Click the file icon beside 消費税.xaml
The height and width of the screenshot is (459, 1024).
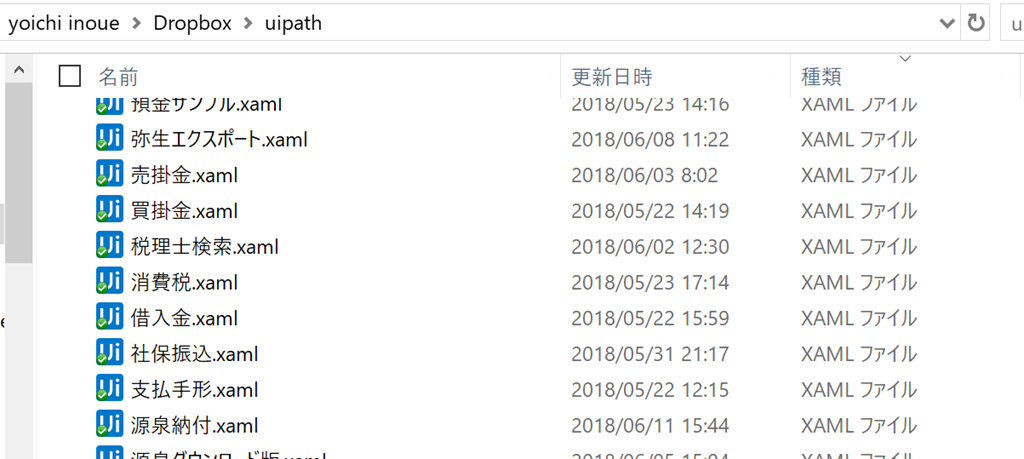[x=109, y=283]
